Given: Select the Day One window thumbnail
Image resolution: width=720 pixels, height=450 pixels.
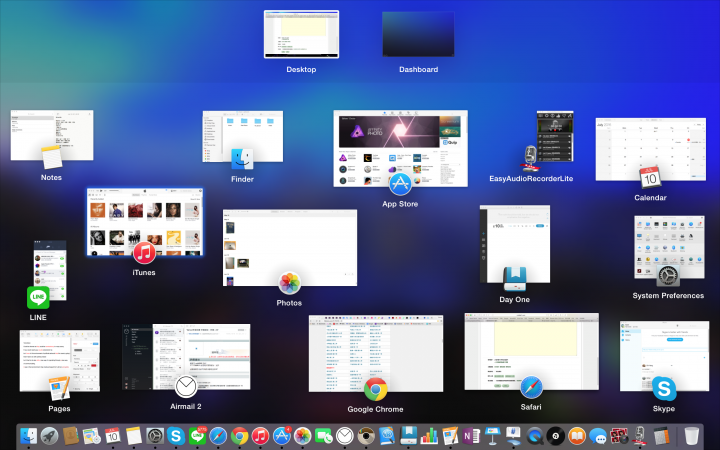Looking at the screenshot, I should 515,244.
